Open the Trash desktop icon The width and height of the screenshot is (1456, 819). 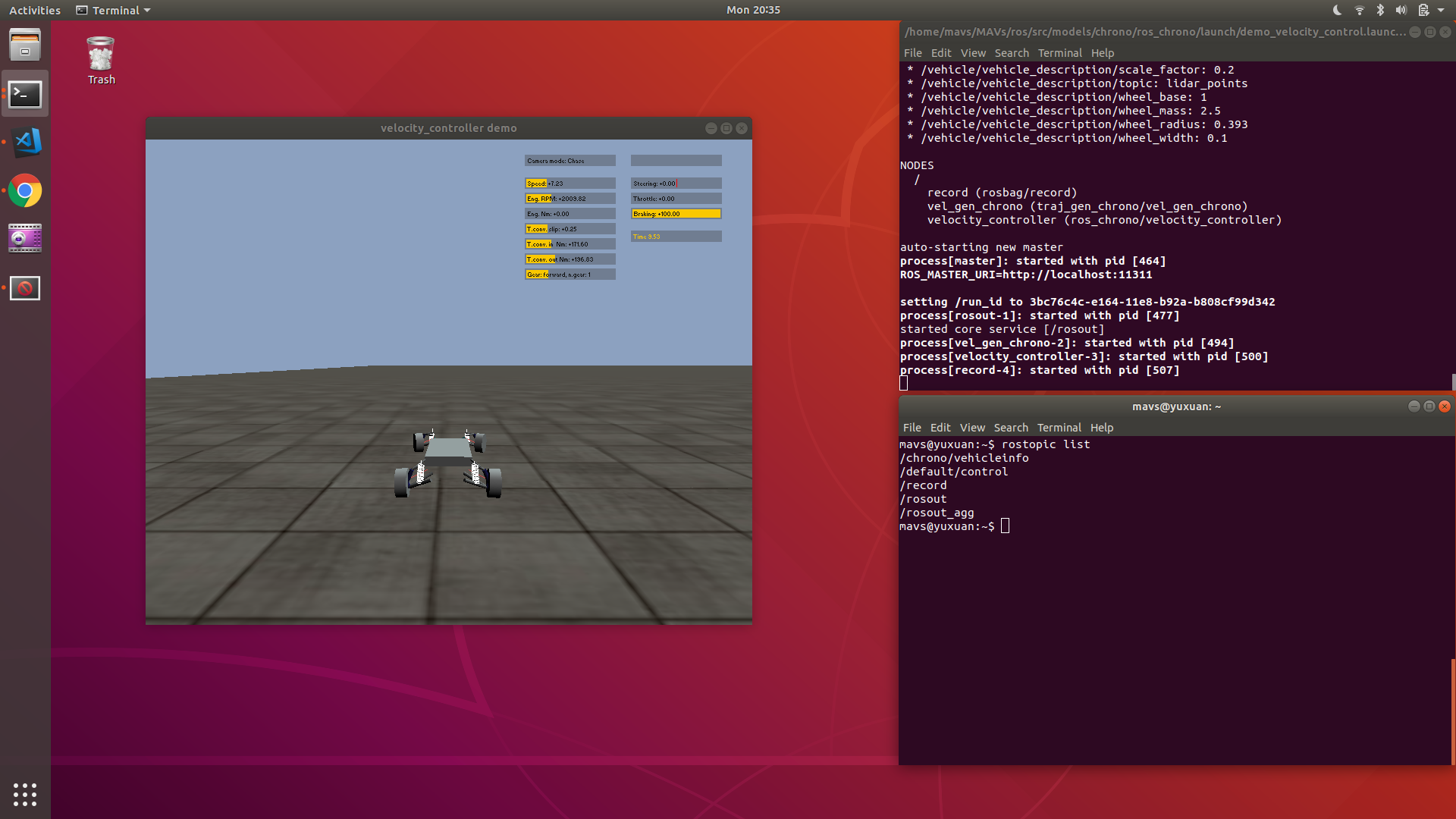click(x=101, y=61)
